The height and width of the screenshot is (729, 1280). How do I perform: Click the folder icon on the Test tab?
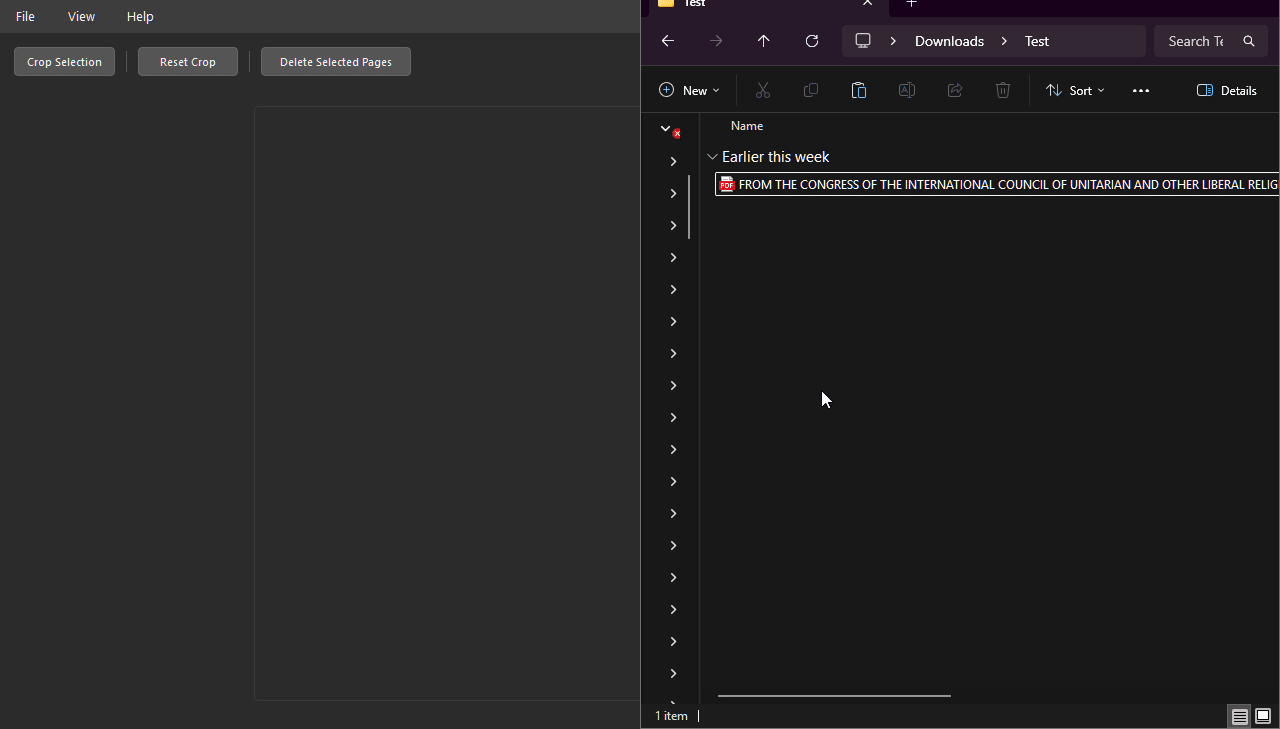666,3
